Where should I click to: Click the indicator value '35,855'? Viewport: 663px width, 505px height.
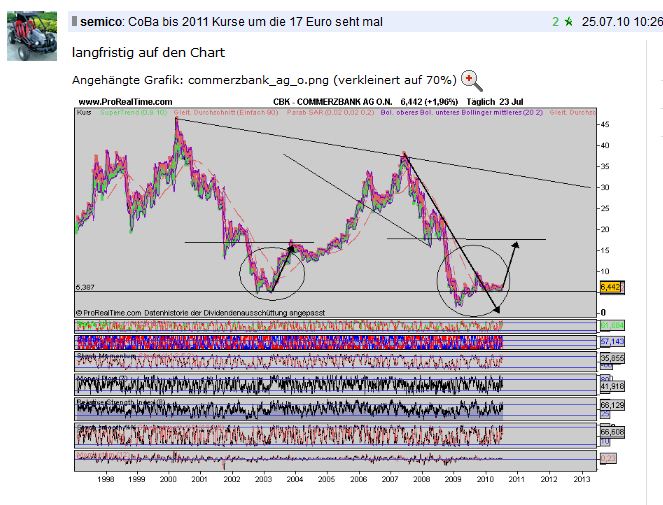pos(612,358)
